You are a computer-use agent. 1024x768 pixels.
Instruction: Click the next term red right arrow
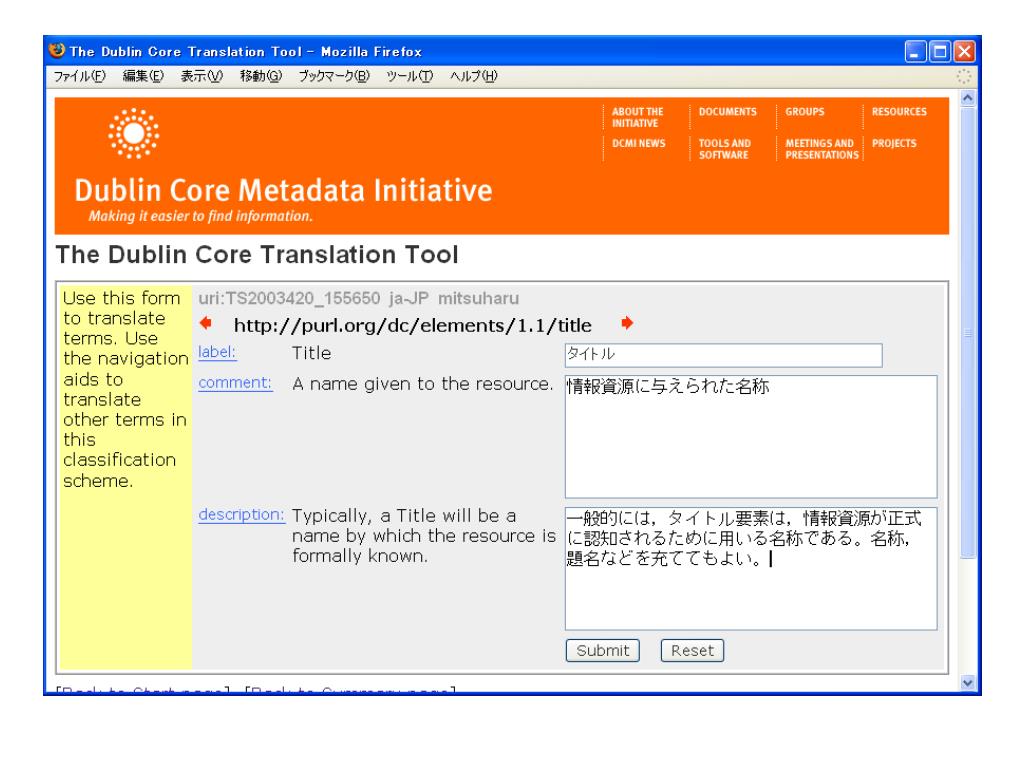(x=627, y=323)
